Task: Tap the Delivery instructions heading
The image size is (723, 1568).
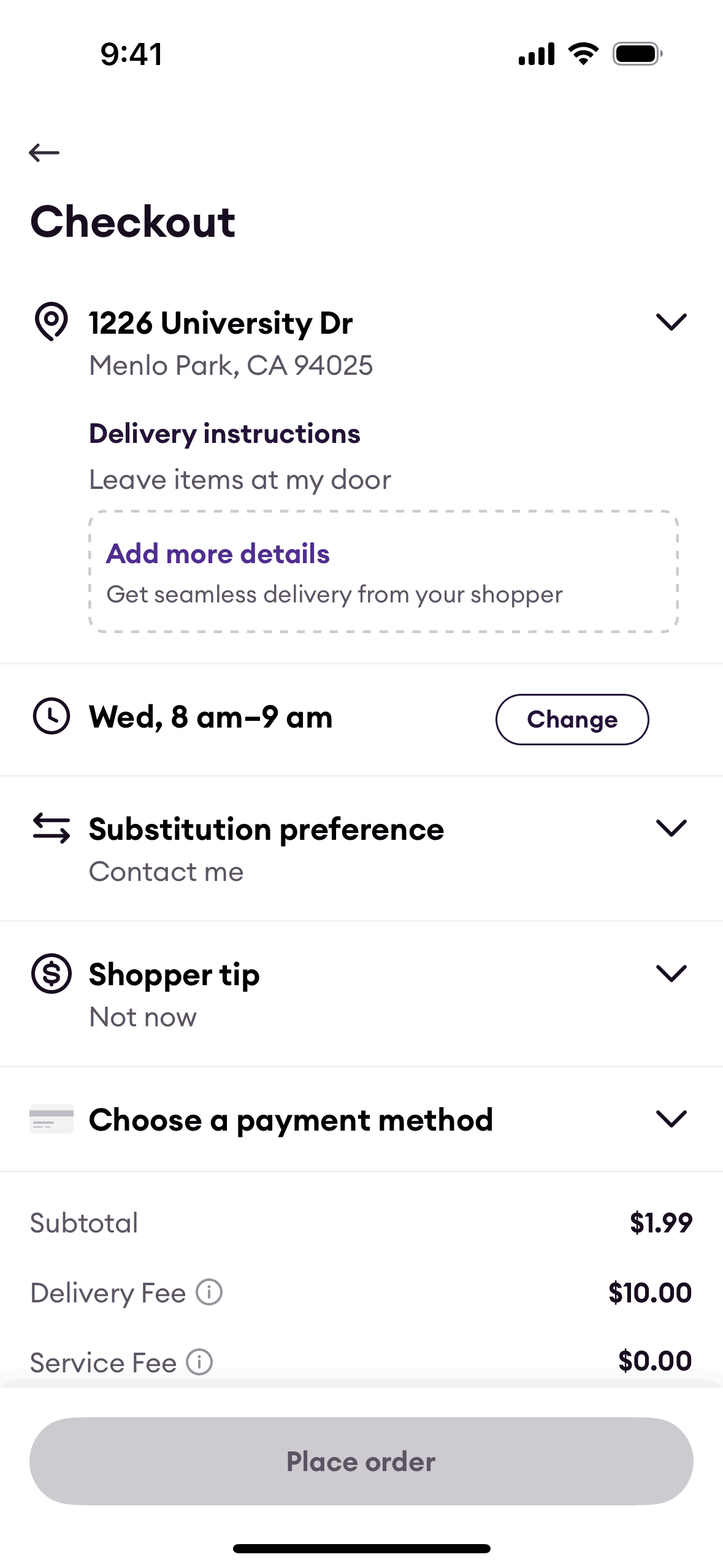Action: (224, 434)
